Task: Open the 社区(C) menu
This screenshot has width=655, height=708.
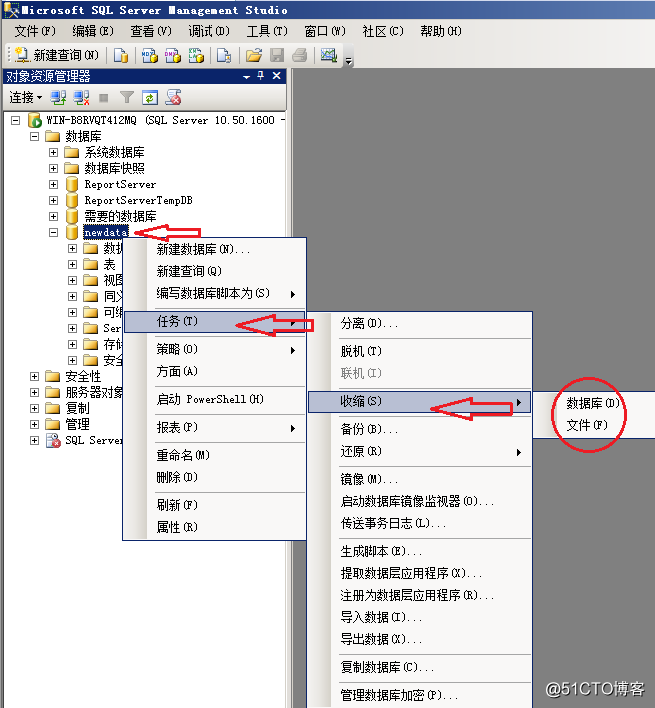Action: tap(383, 31)
